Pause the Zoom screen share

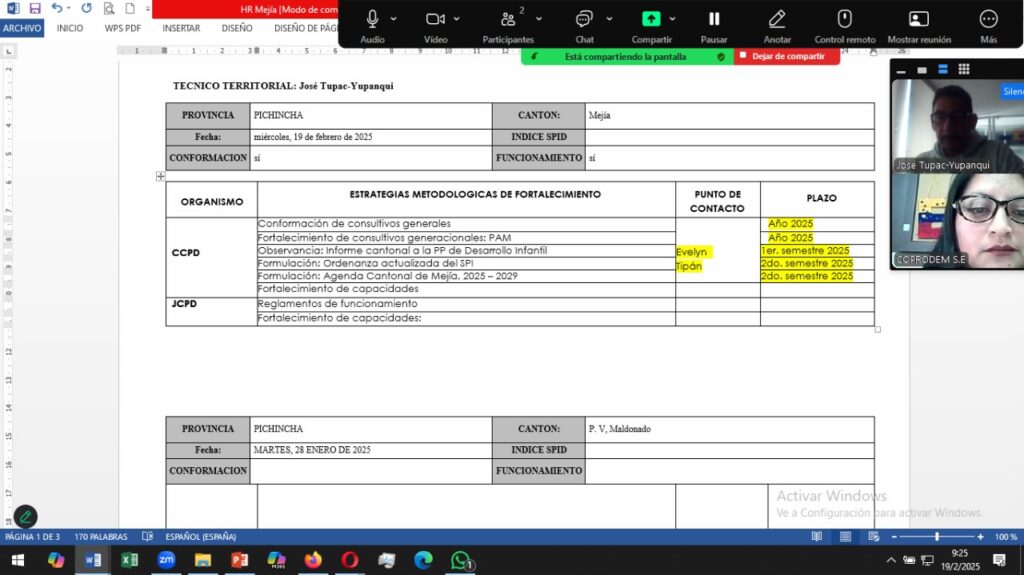click(714, 19)
